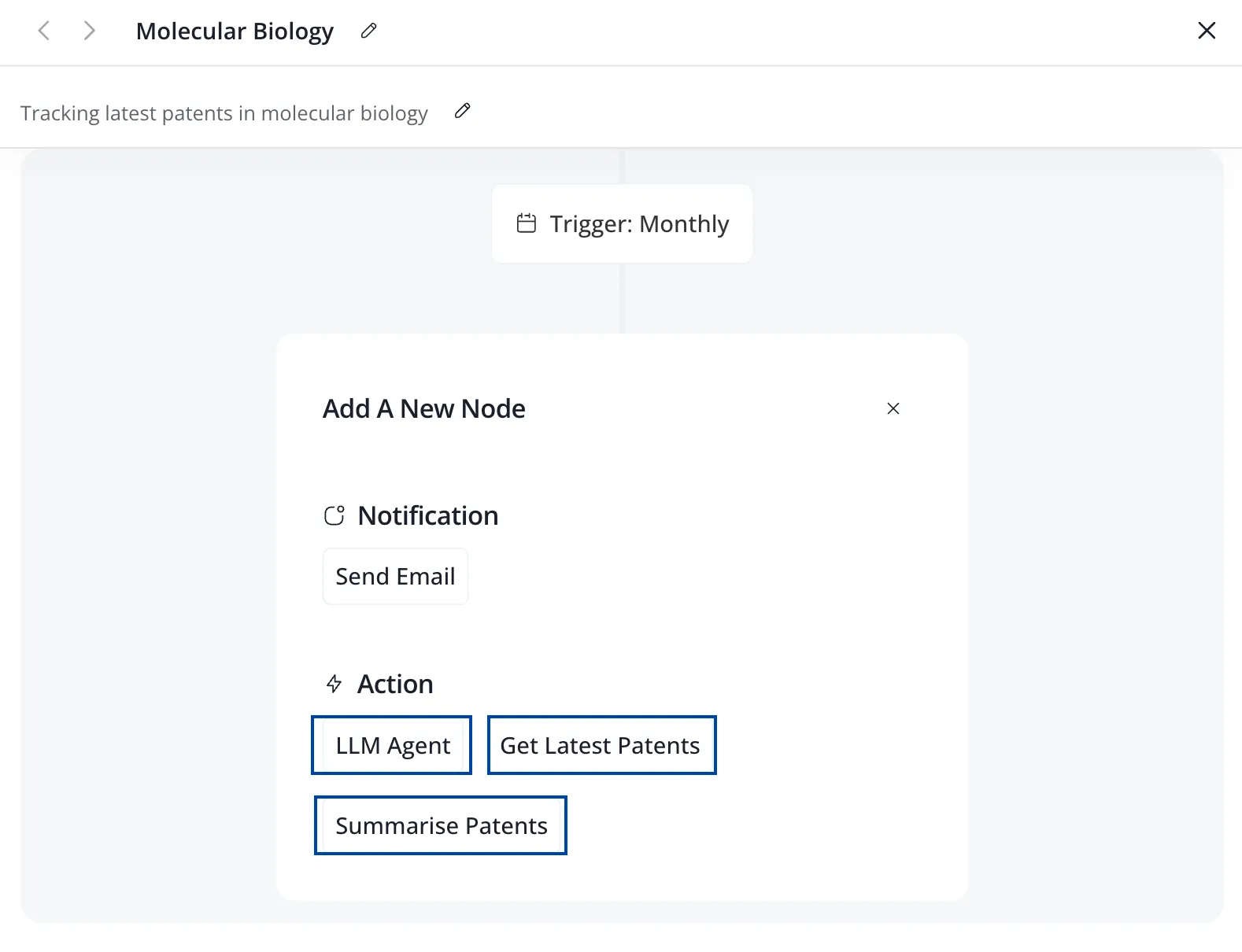Viewport: 1242px width, 952px height.
Task: Click the Action lightning bolt icon
Action: pos(335,684)
